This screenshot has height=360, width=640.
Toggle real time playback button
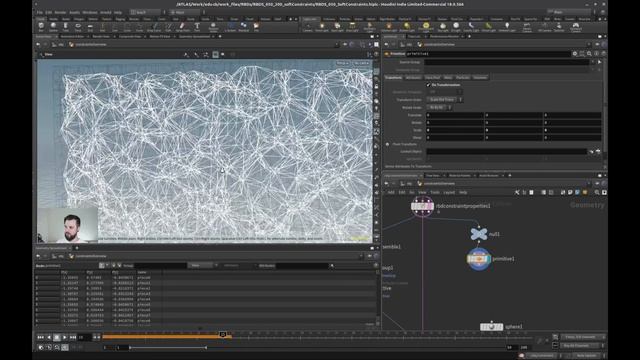41,347
